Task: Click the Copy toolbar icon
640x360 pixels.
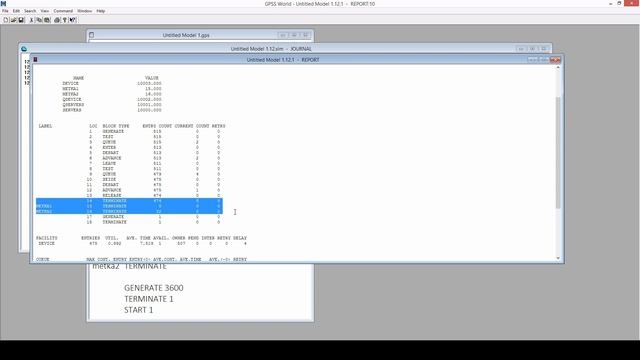Action: 39,20
